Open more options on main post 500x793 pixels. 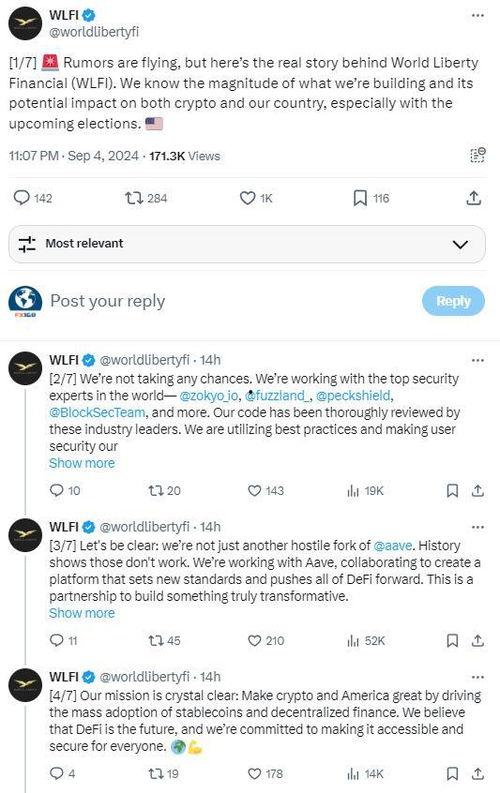point(477,16)
